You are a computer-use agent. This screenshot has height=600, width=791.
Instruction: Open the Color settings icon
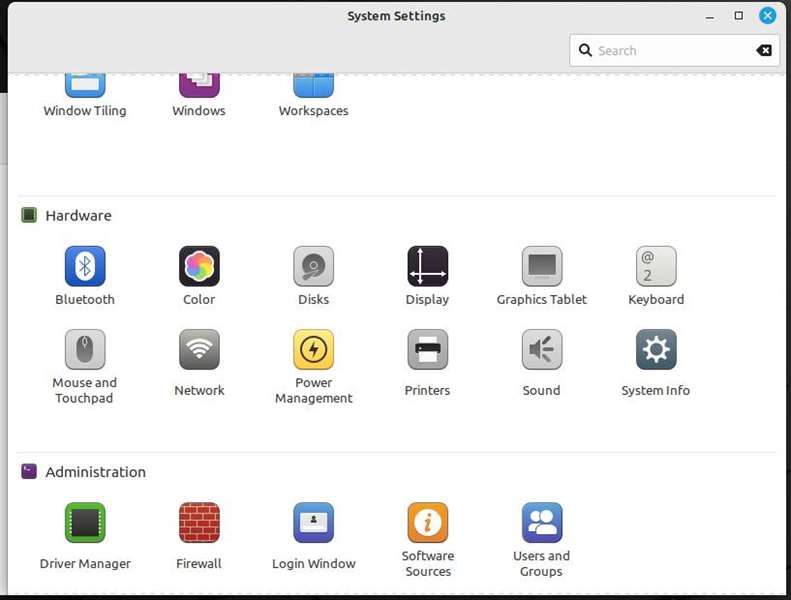coord(199,266)
